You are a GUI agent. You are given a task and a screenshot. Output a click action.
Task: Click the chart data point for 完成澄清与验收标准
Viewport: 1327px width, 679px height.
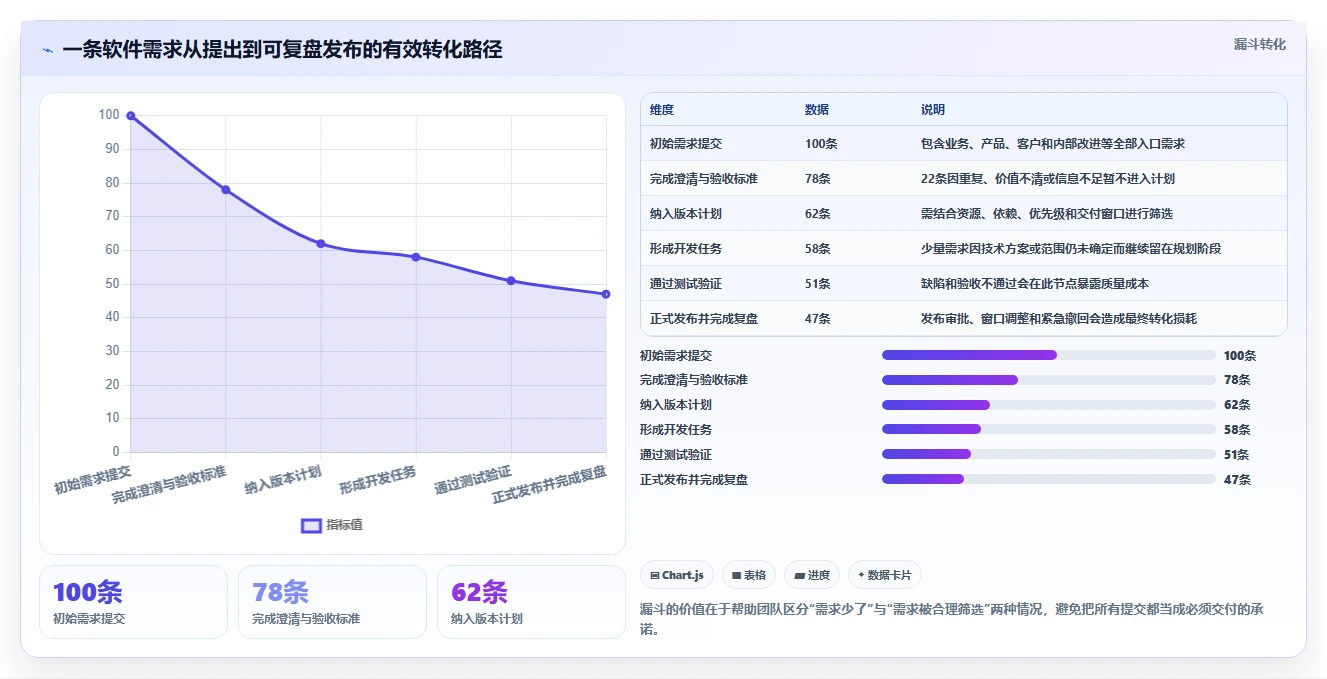tap(226, 190)
